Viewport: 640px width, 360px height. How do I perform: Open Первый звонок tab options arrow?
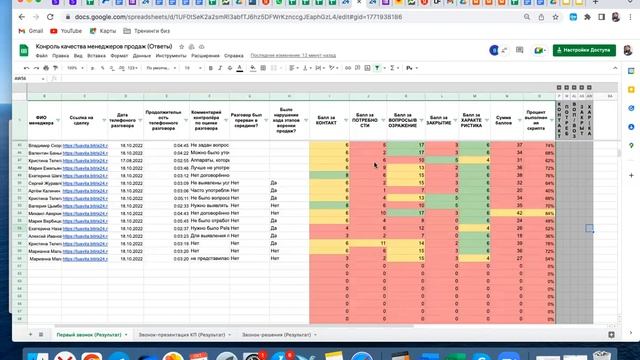(x=126, y=335)
